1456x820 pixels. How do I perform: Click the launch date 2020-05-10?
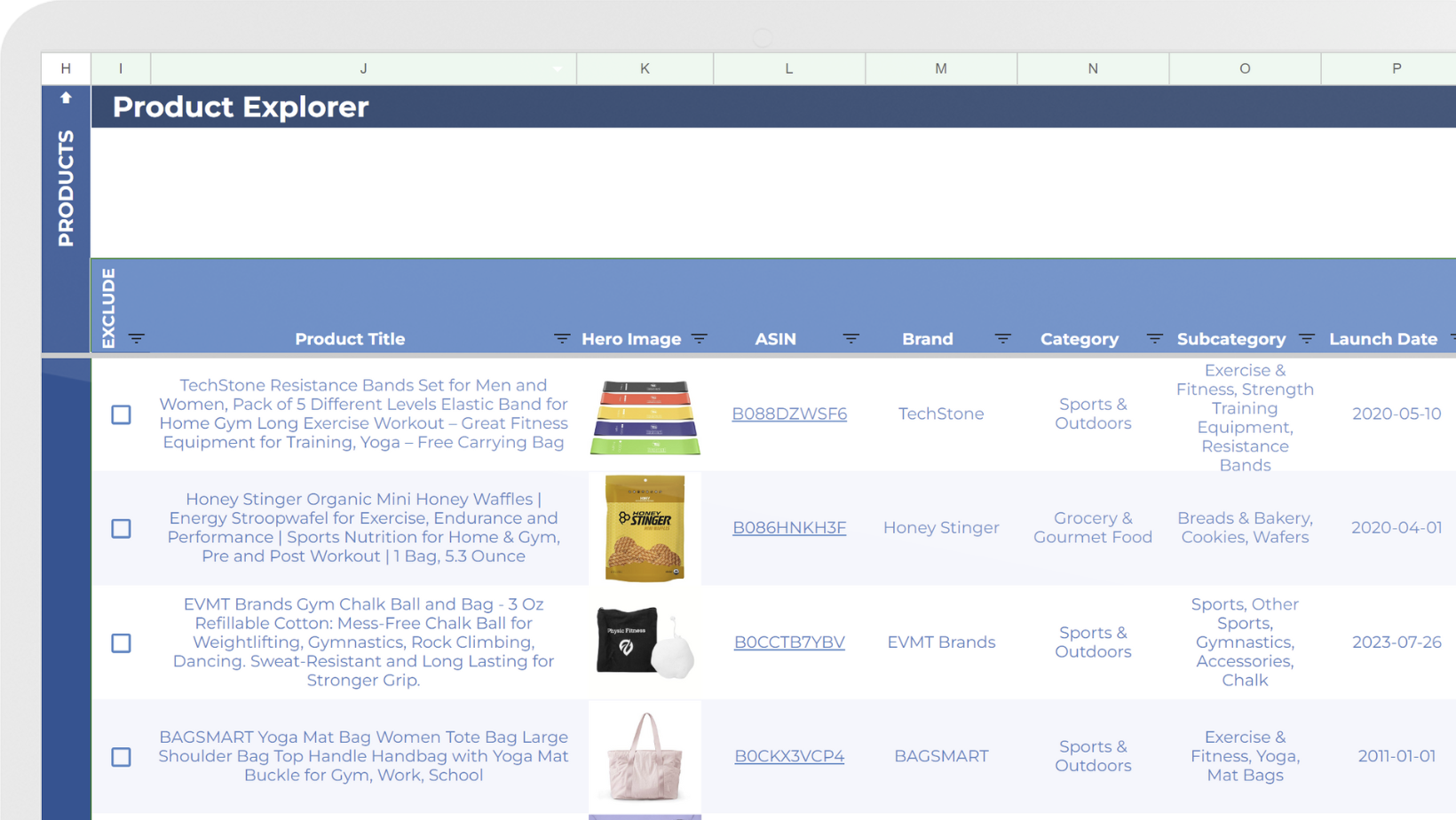tap(1397, 414)
